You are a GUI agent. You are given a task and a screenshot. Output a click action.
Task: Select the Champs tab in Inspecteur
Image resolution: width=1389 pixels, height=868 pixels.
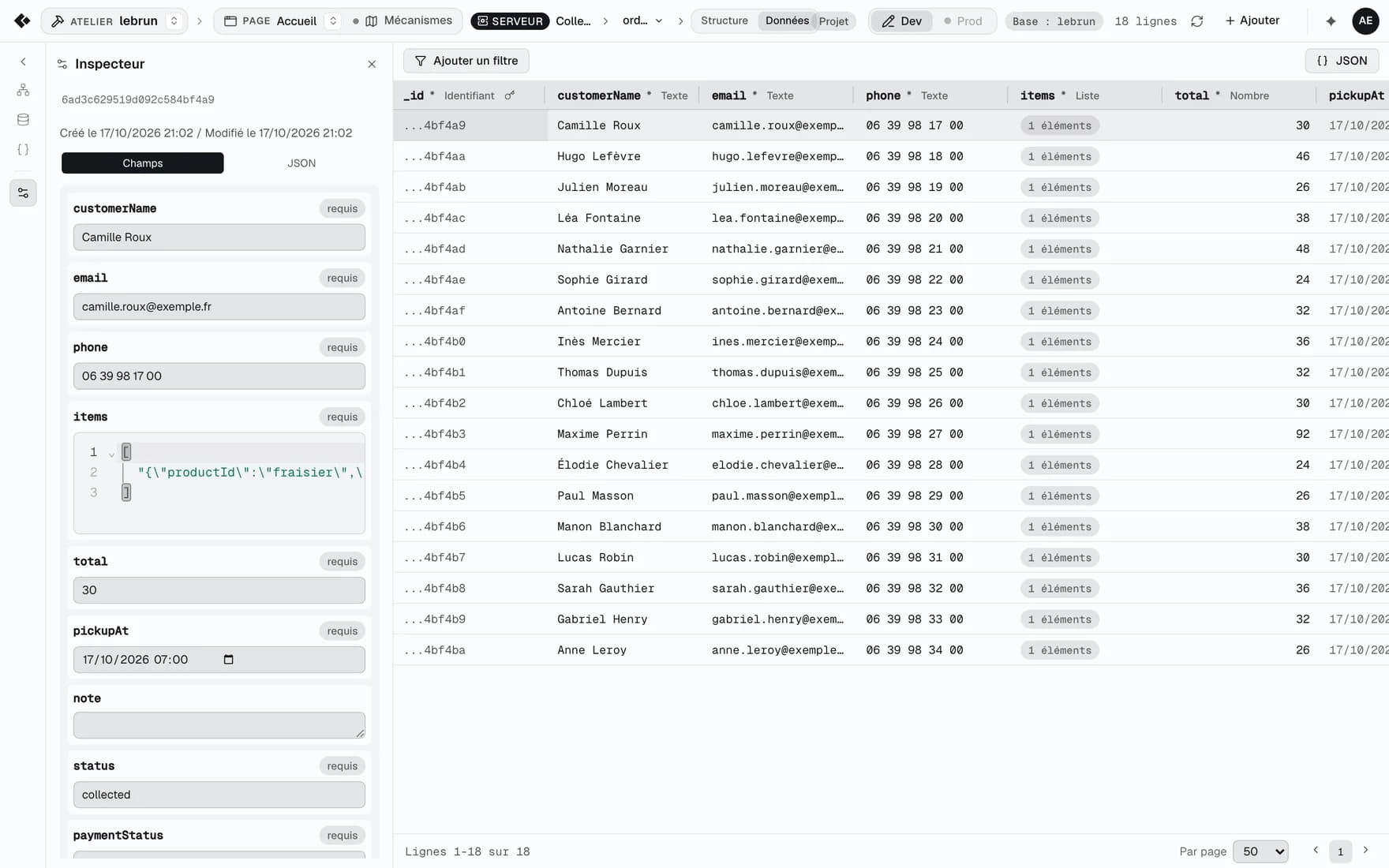143,163
